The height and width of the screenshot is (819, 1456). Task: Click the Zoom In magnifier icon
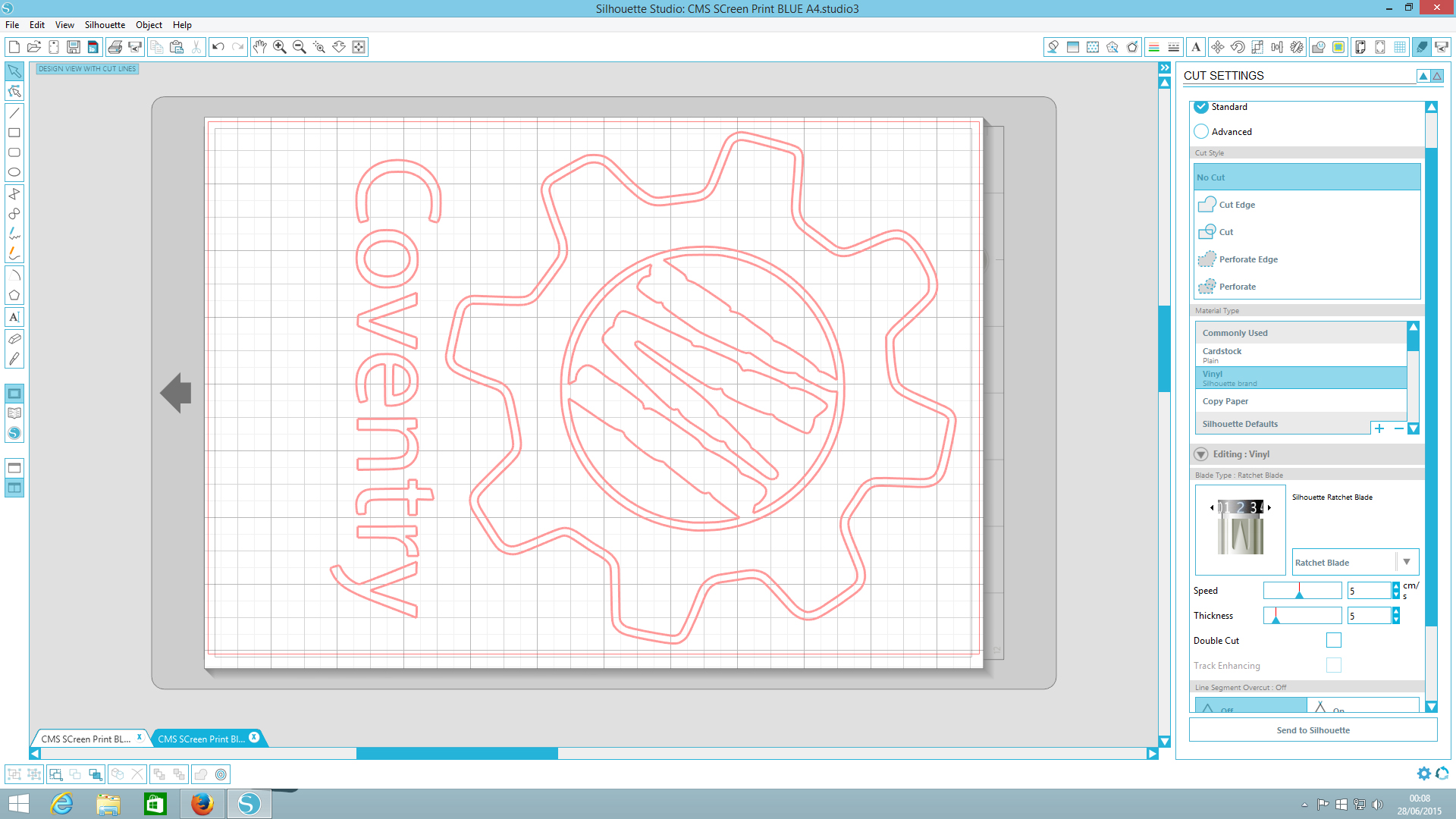click(x=280, y=47)
